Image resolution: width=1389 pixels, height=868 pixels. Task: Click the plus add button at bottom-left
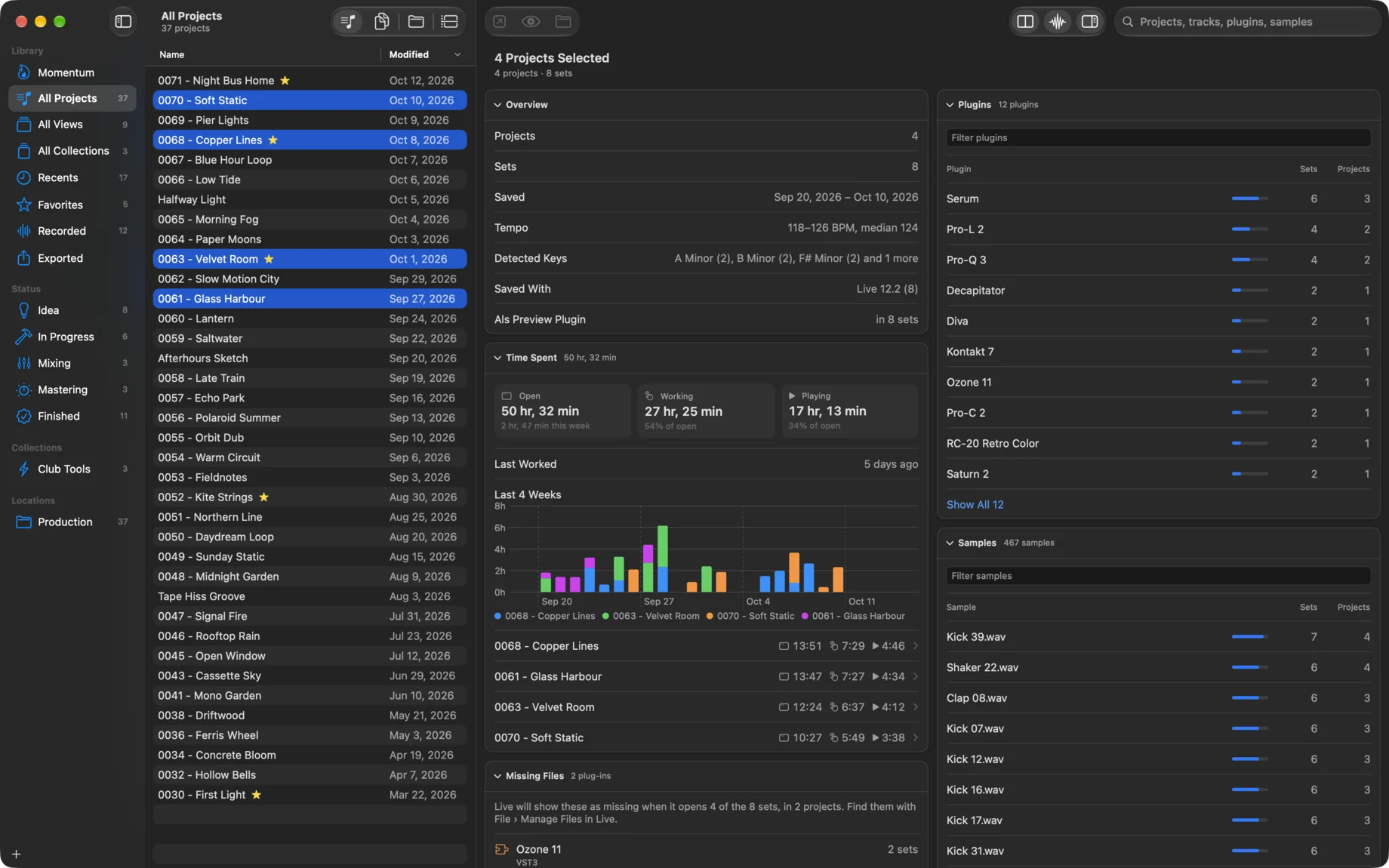point(16,854)
